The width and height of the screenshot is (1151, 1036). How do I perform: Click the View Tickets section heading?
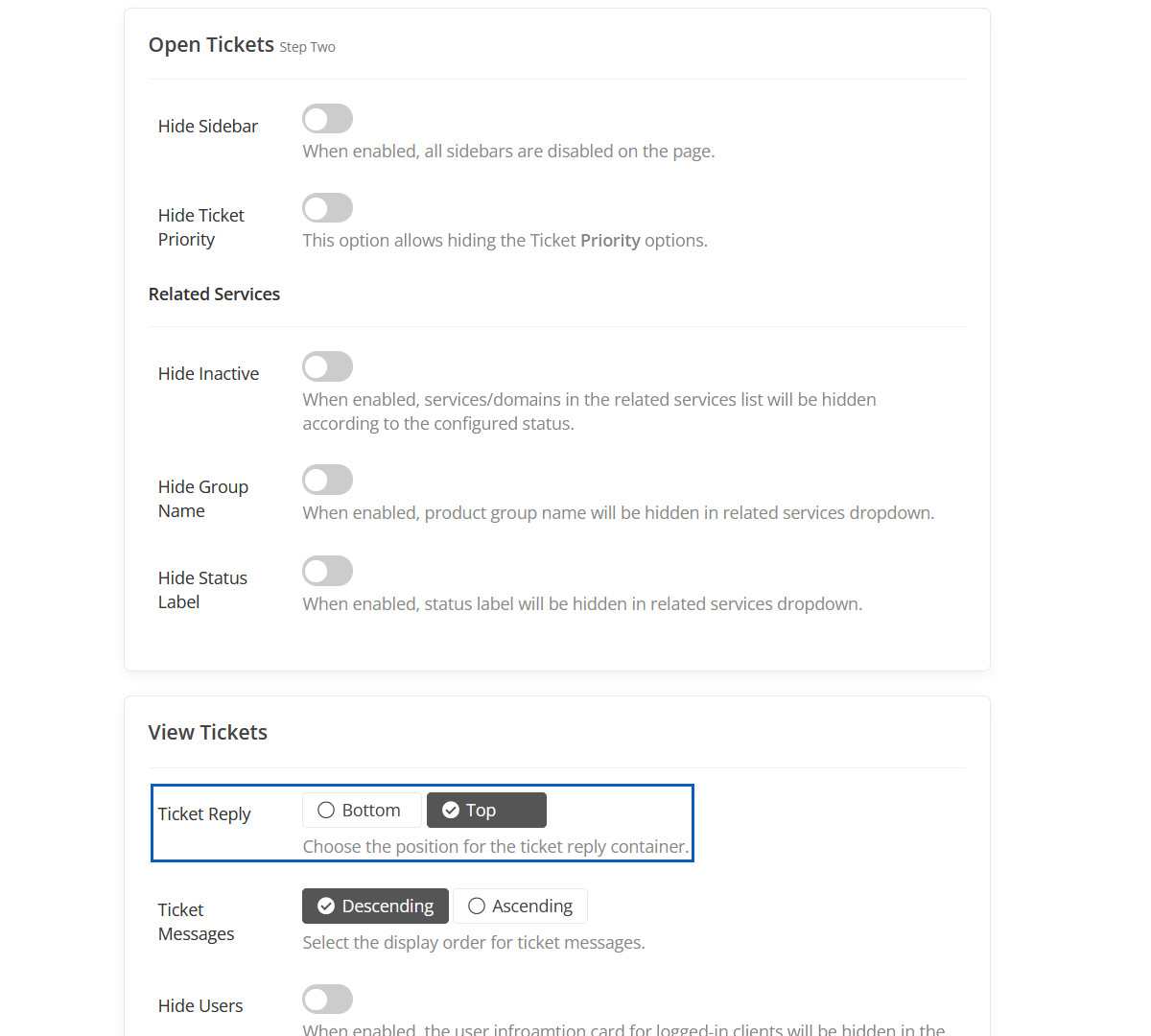click(208, 733)
